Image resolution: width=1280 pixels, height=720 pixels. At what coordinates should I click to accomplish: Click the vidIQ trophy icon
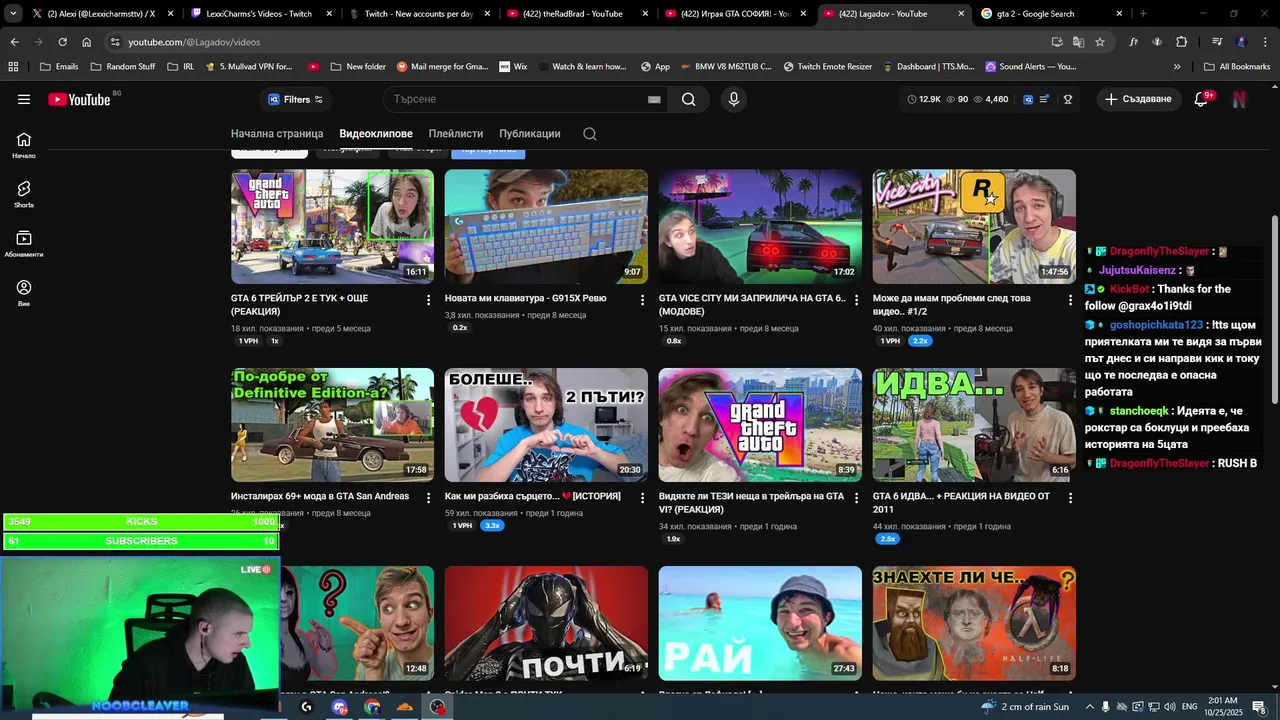(x=1068, y=99)
